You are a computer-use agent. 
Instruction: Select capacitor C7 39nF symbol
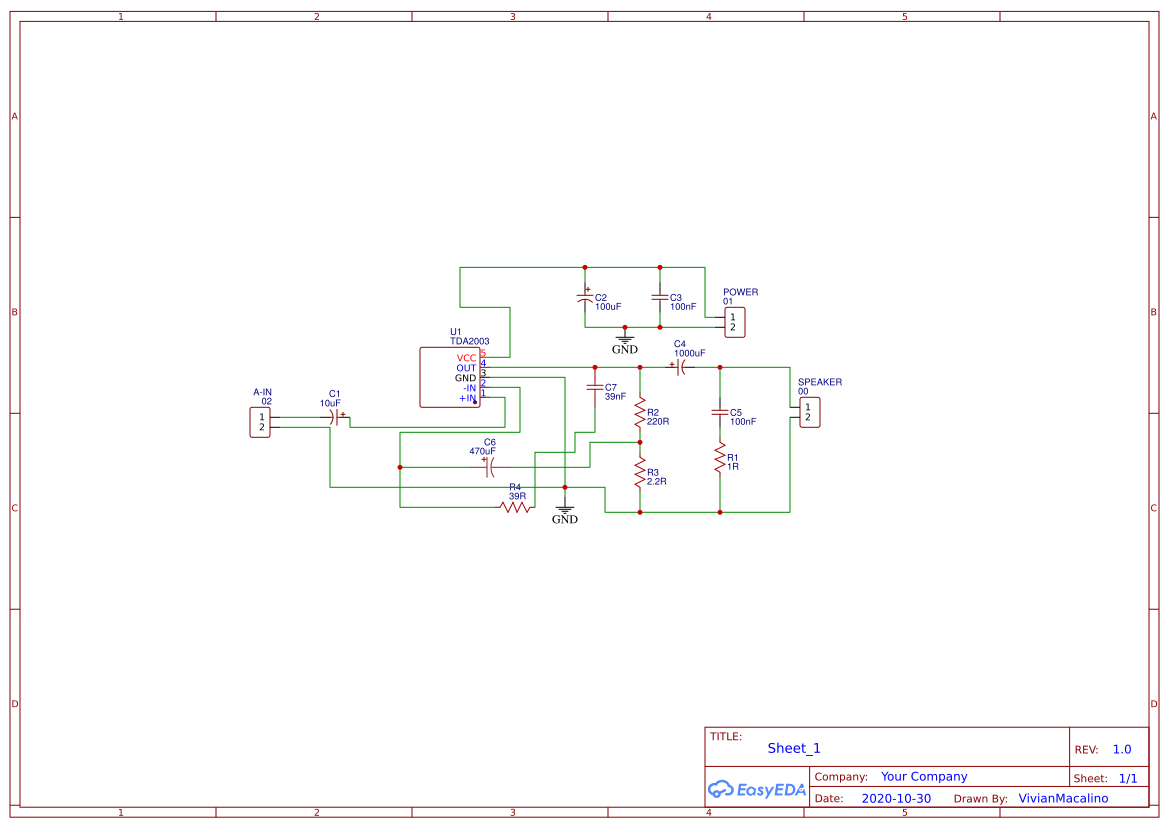tap(595, 387)
